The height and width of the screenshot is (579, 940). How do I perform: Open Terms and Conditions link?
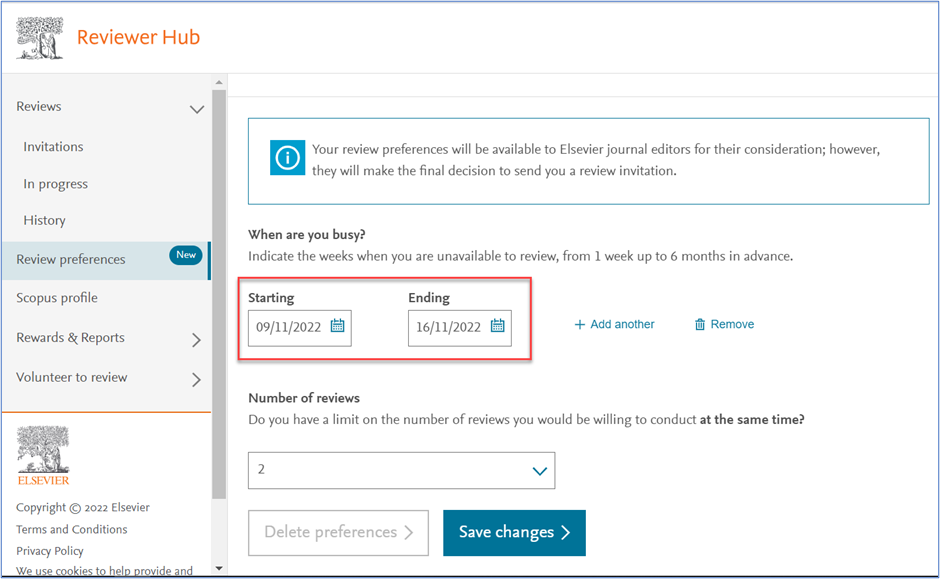pyautogui.click(x=71, y=529)
